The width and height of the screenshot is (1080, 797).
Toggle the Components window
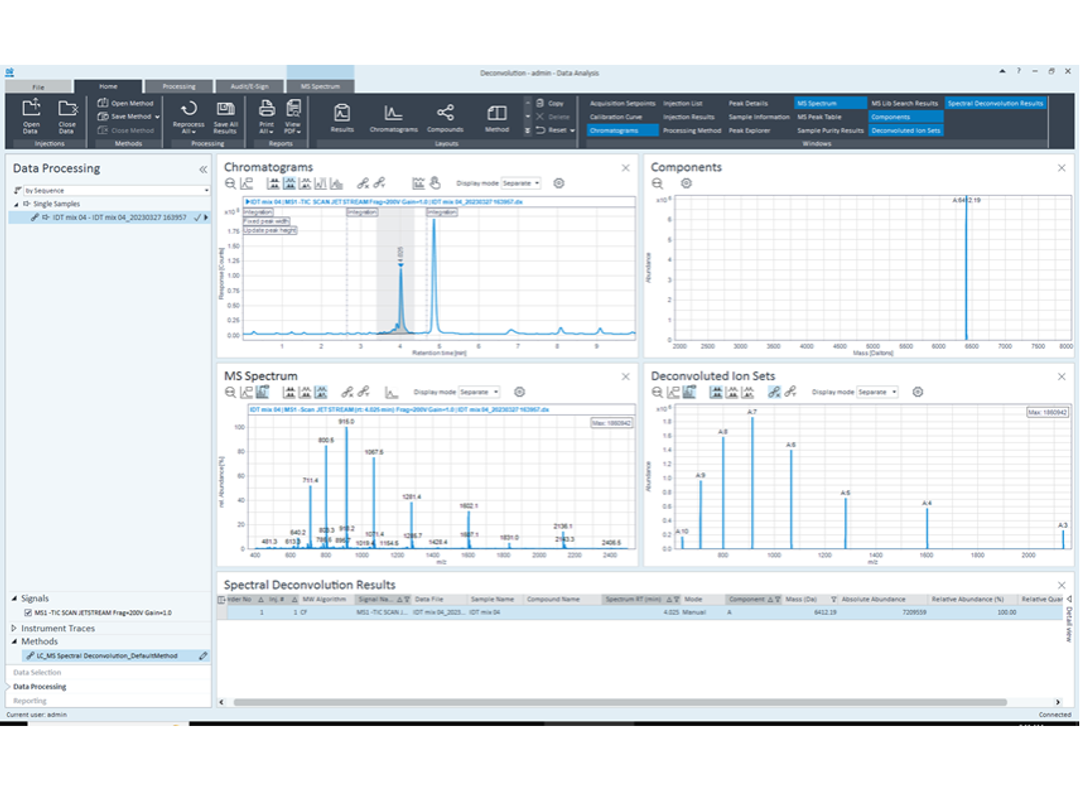click(905, 117)
